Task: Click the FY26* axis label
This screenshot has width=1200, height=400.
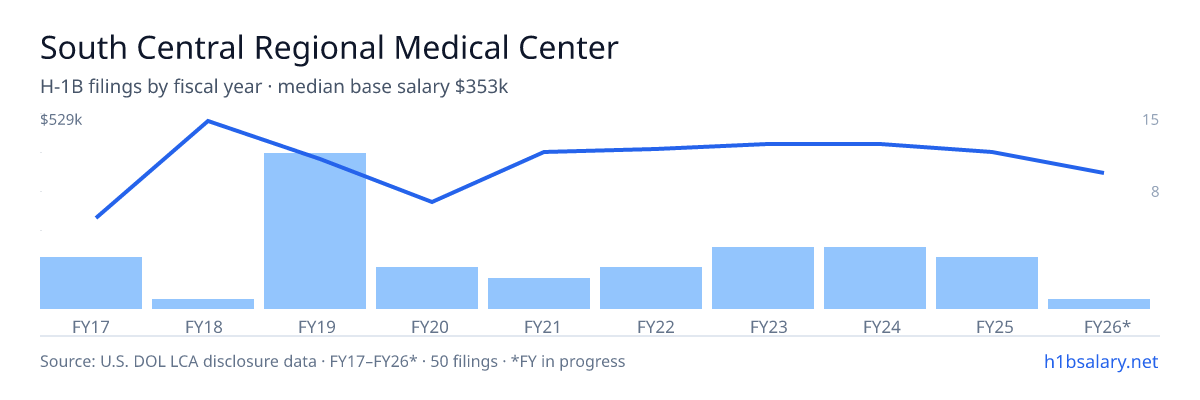Action: pos(1107,327)
